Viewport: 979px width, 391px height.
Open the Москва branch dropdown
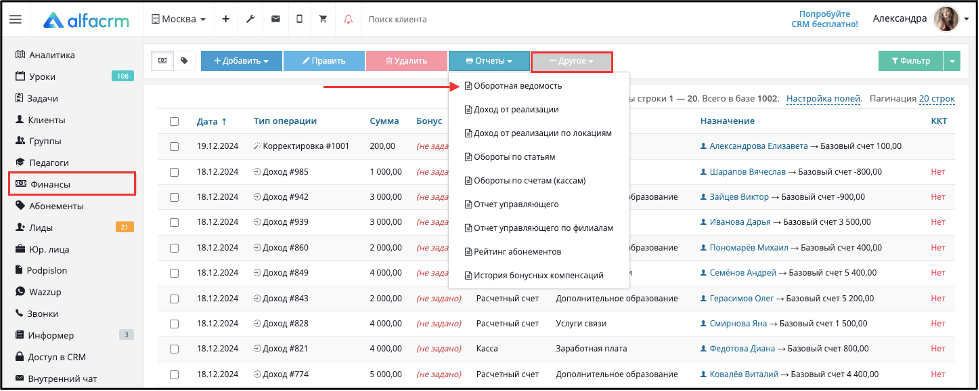(179, 19)
